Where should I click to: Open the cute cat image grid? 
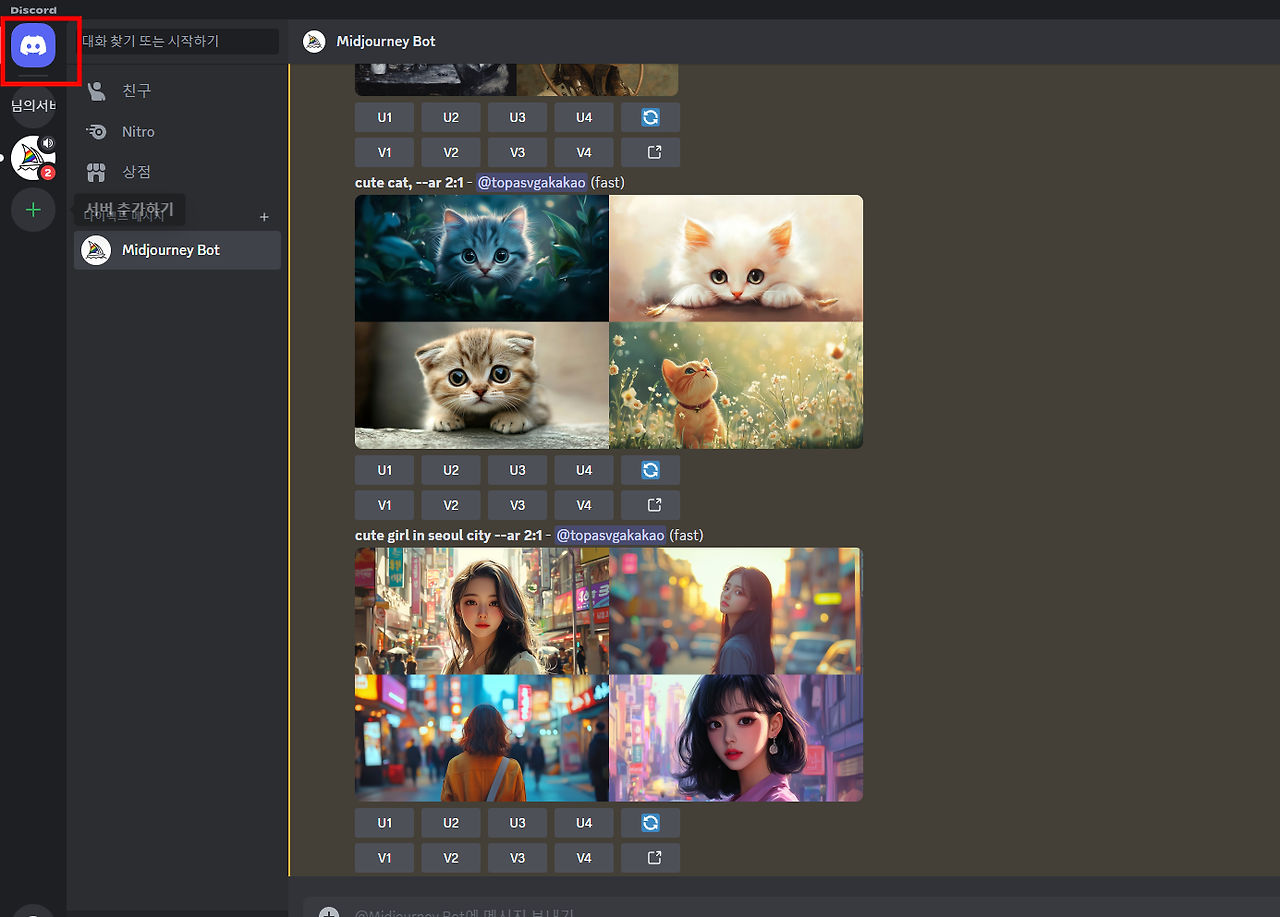coord(609,322)
